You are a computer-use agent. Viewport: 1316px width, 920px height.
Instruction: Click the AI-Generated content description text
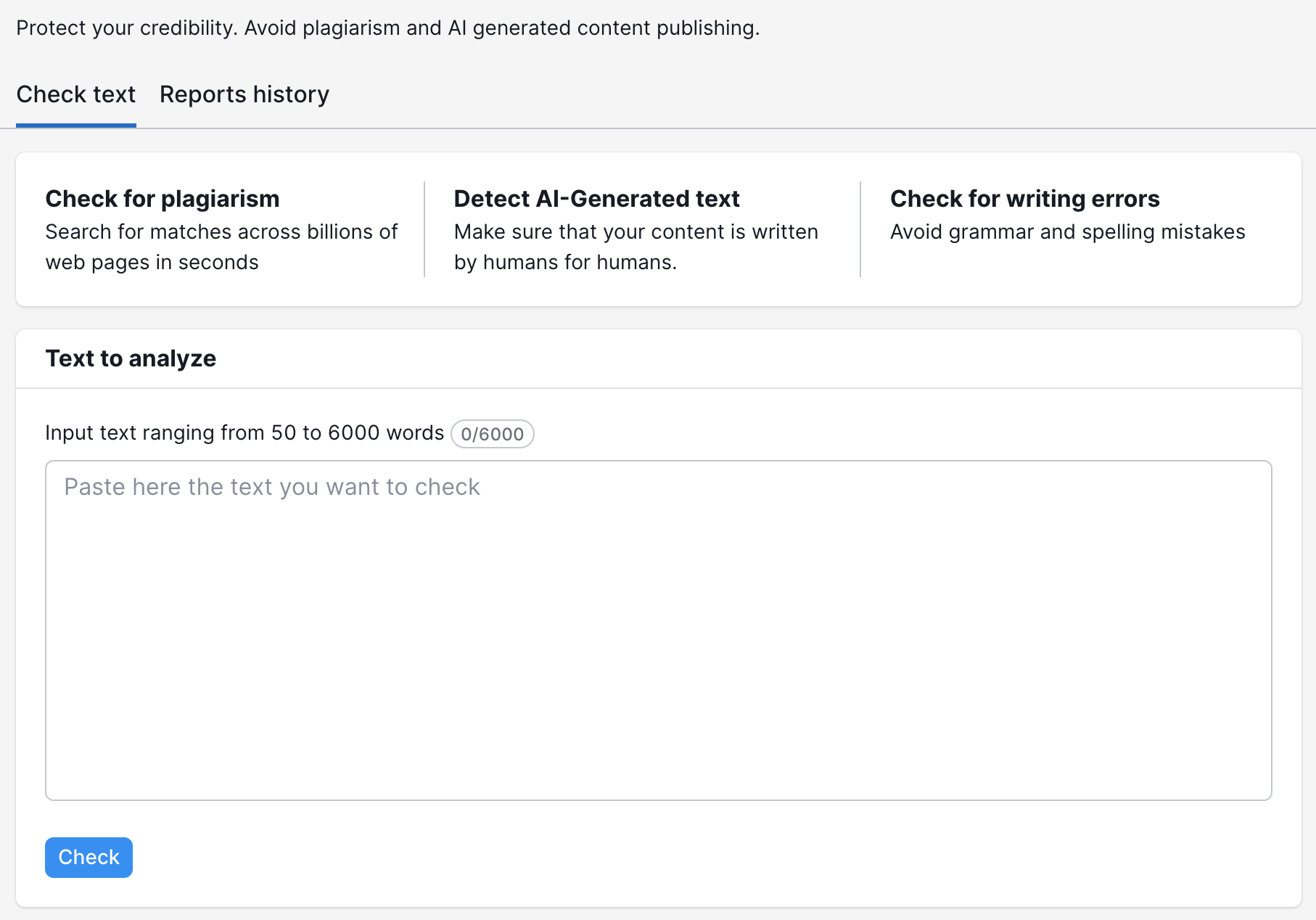pos(636,247)
